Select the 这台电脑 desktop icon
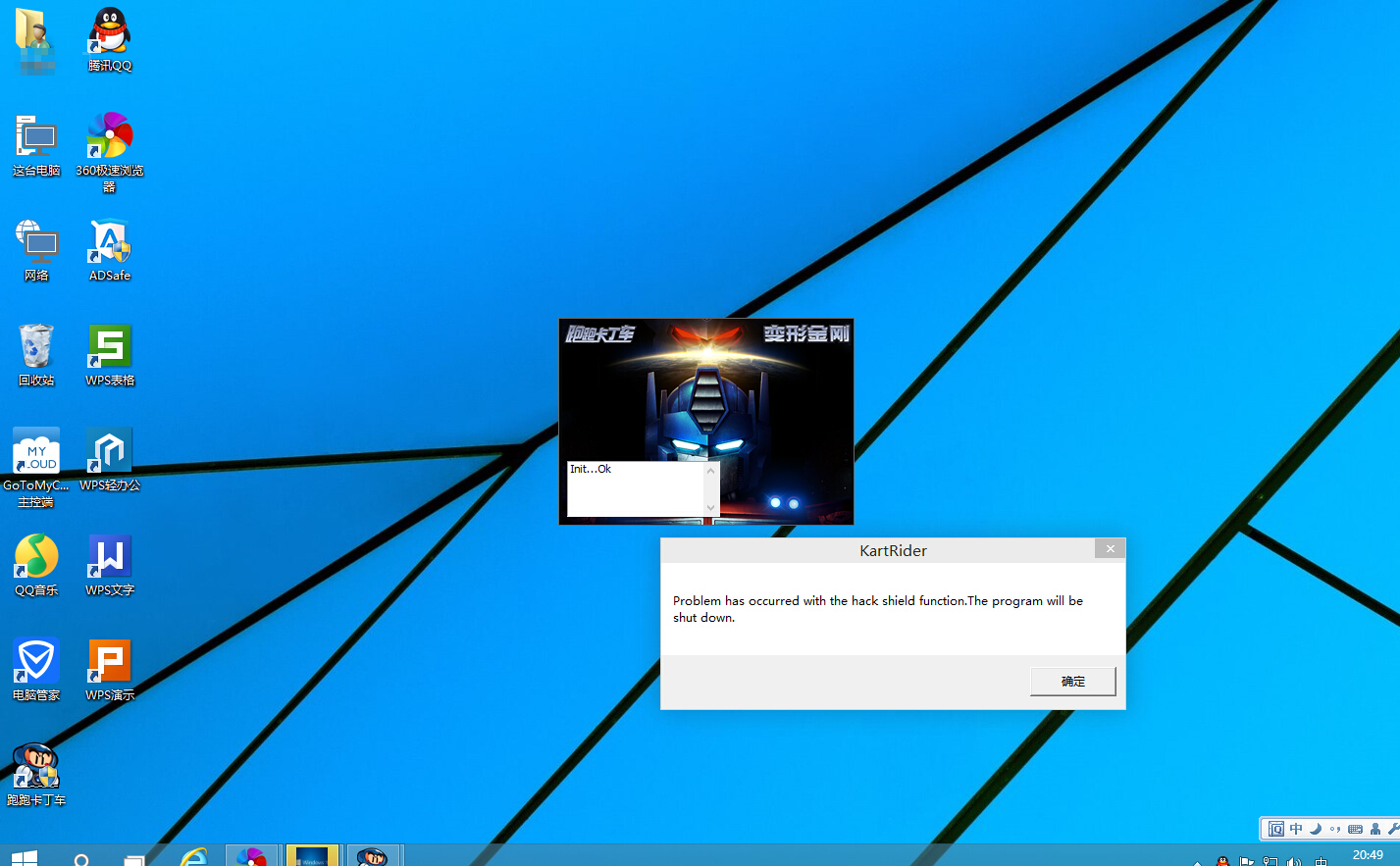Viewport: 1400px width, 866px height. pos(36,144)
